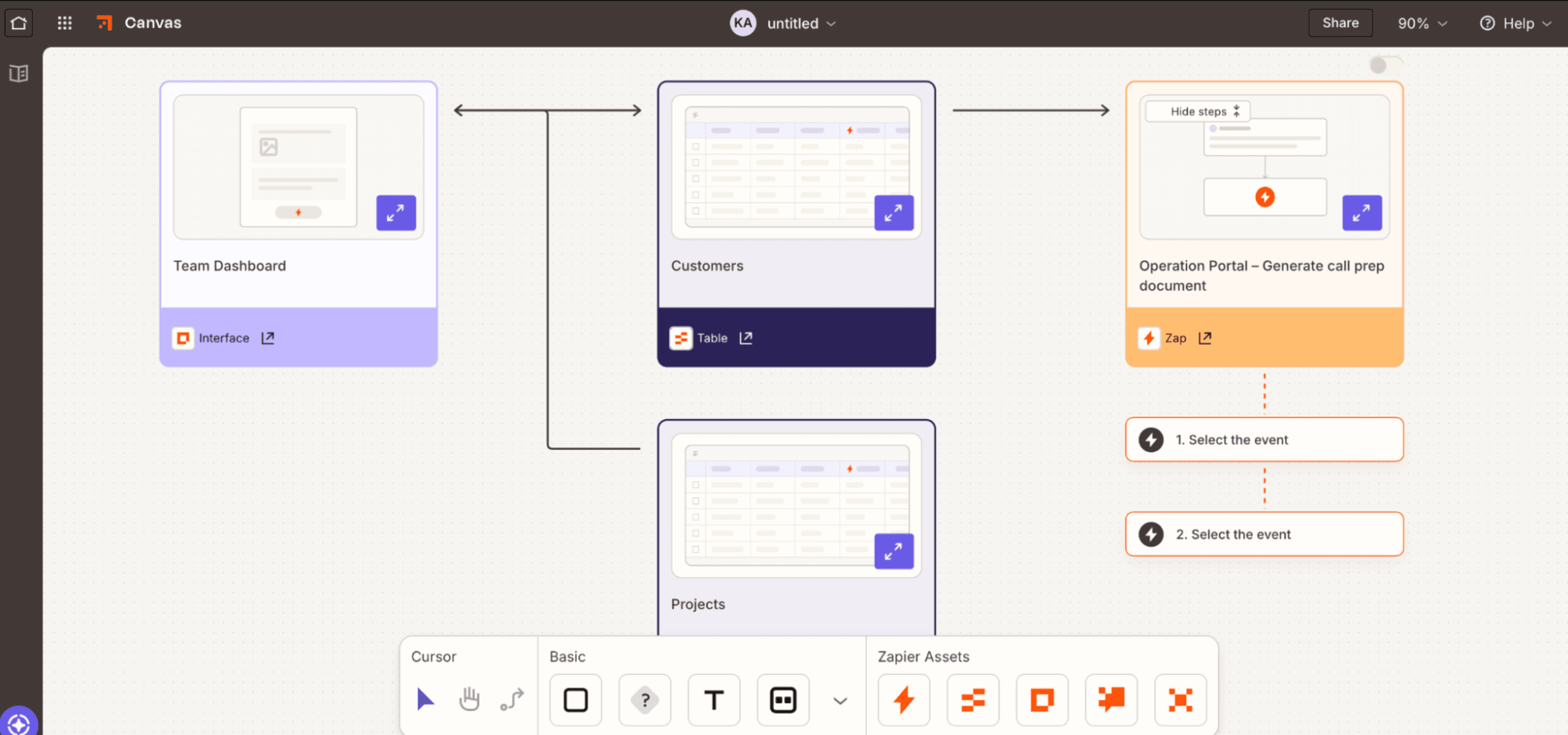Viewport: 1568px width, 735px height.
Task: Select the Team Dashboard card title
Action: pos(229,266)
